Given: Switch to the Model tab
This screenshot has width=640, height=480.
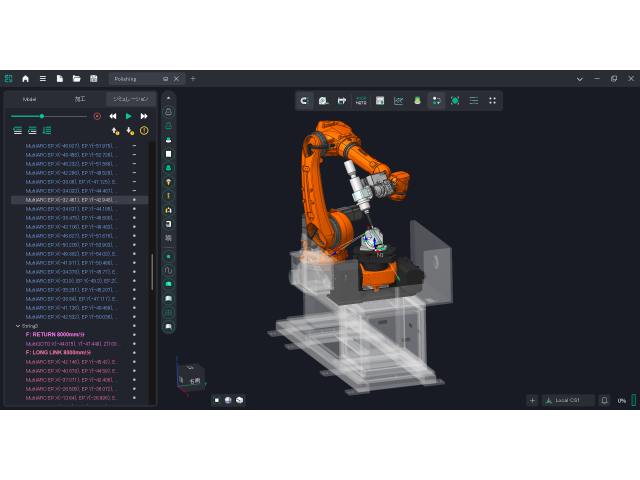Looking at the screenshot, I should [29, 99].
